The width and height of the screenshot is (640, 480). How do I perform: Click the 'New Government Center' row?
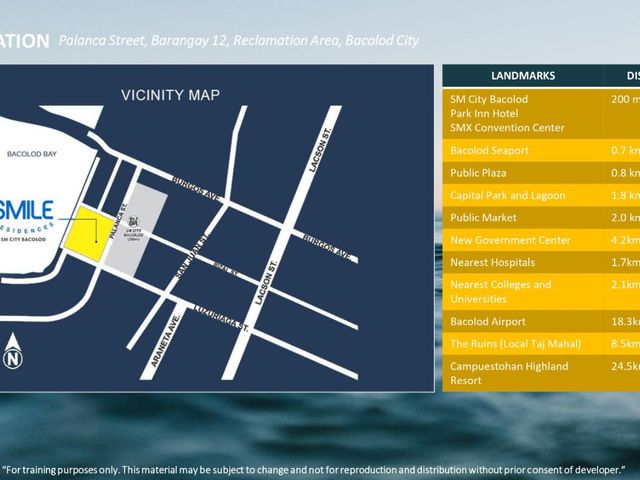click(x=541, y=240)
